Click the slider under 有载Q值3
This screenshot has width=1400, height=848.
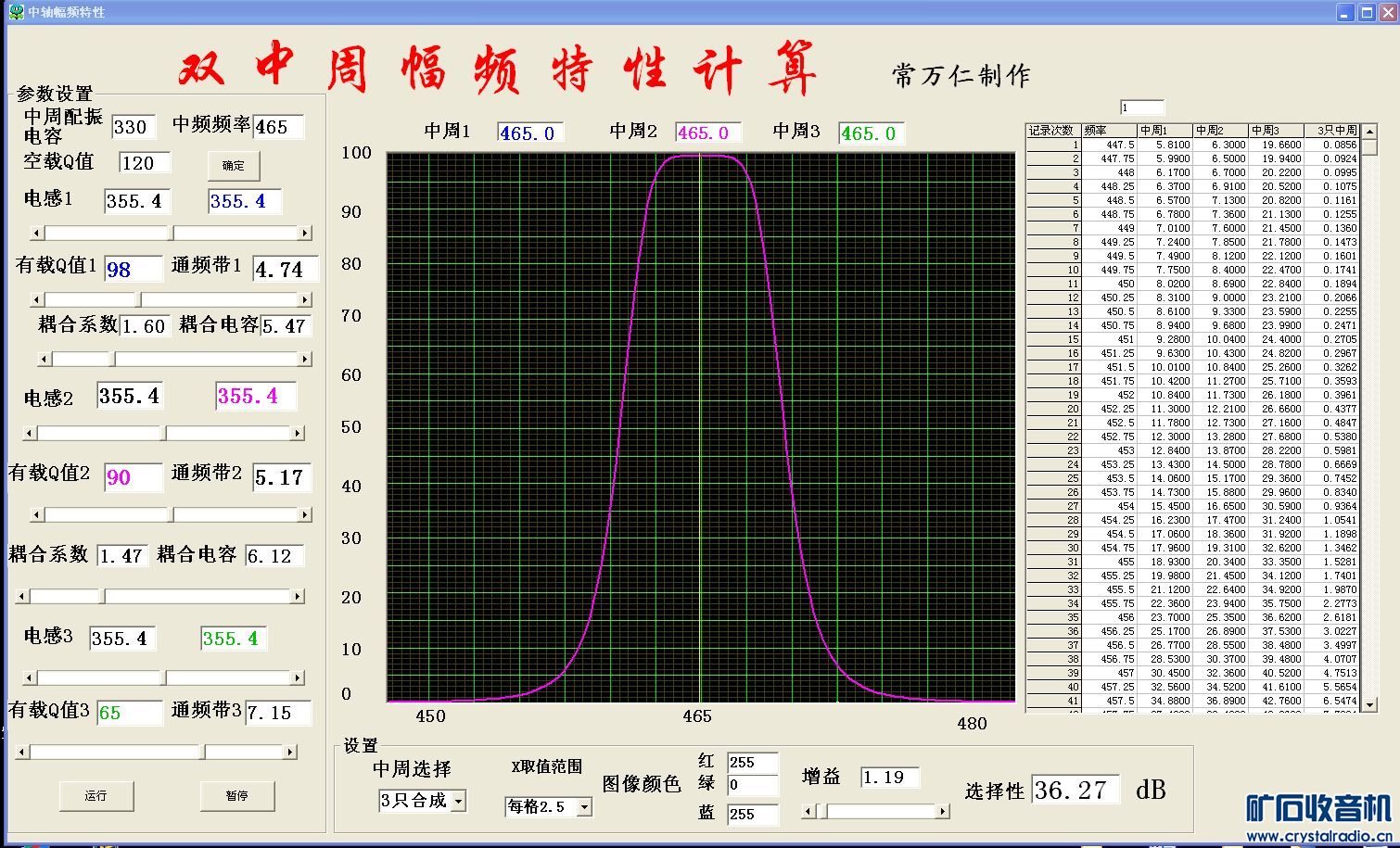tap(157, 752)
